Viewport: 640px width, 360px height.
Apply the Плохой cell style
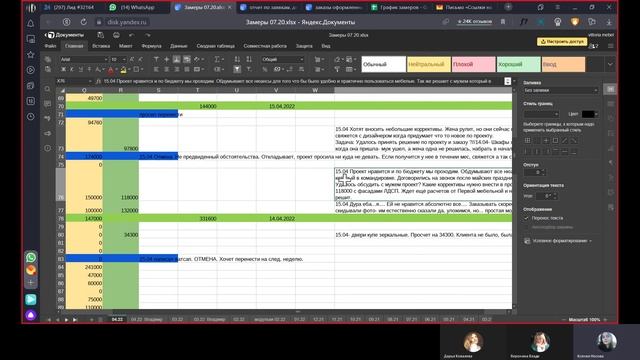pyautogui.click(x=473, y=64)
